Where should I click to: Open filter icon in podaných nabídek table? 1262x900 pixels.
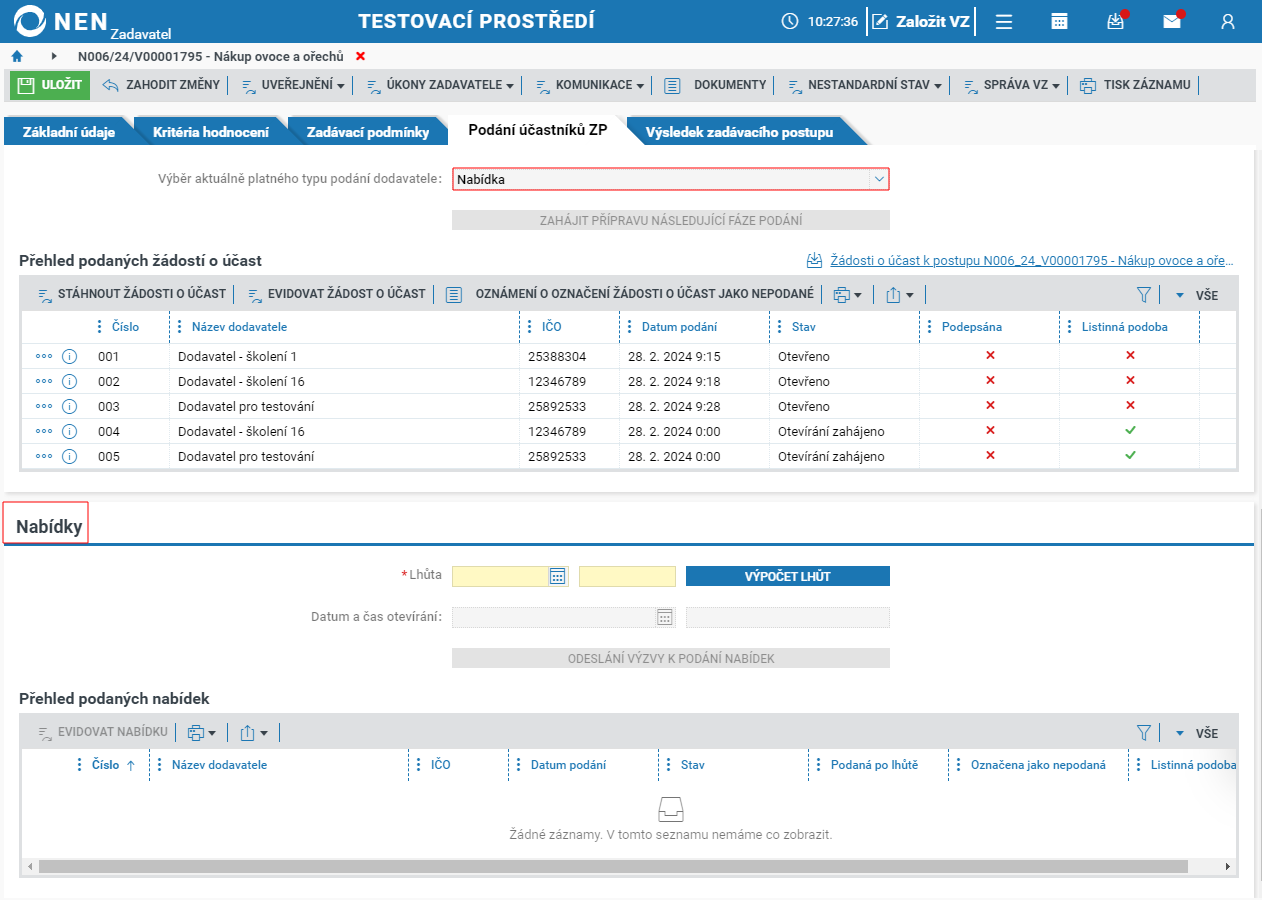coord(1144,733)
